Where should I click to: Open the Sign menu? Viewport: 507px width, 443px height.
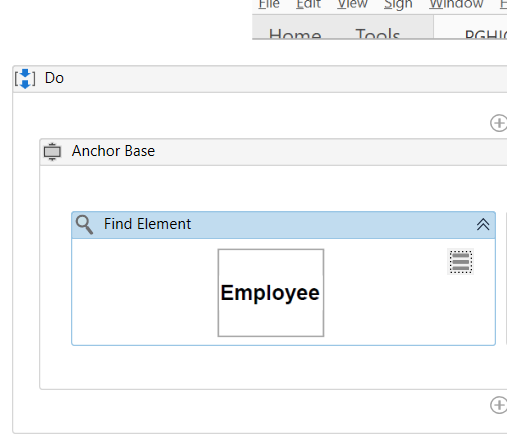[398, 5]
